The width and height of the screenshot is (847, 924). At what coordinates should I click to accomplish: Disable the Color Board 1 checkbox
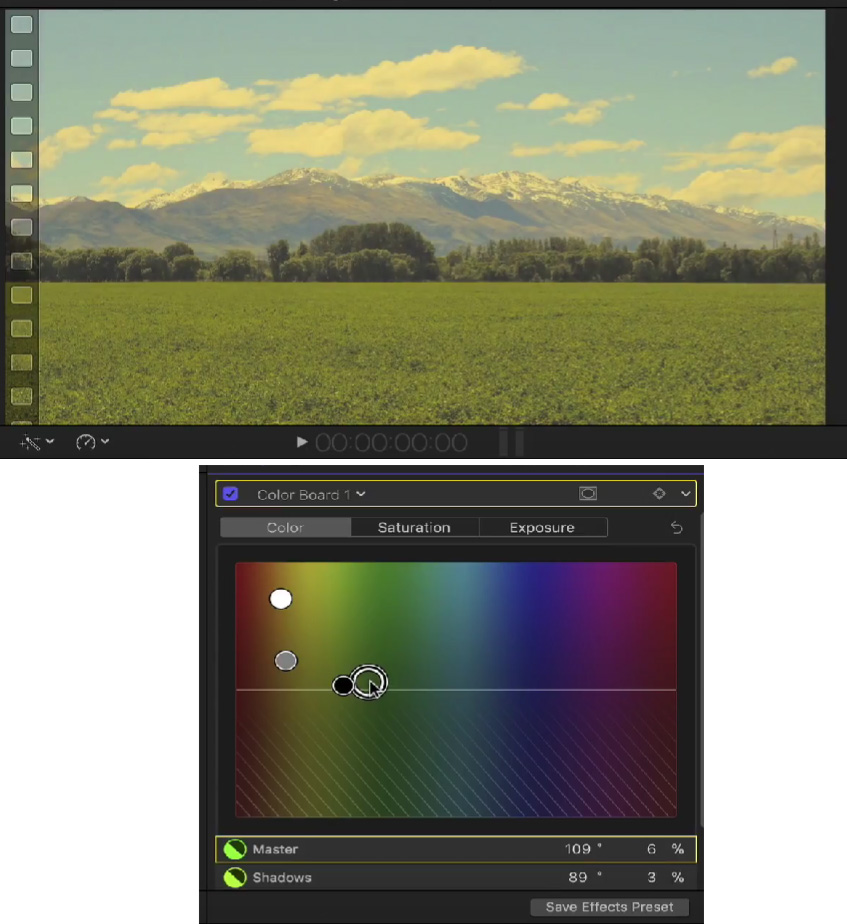pyautogui.click(x=230, y=494)
